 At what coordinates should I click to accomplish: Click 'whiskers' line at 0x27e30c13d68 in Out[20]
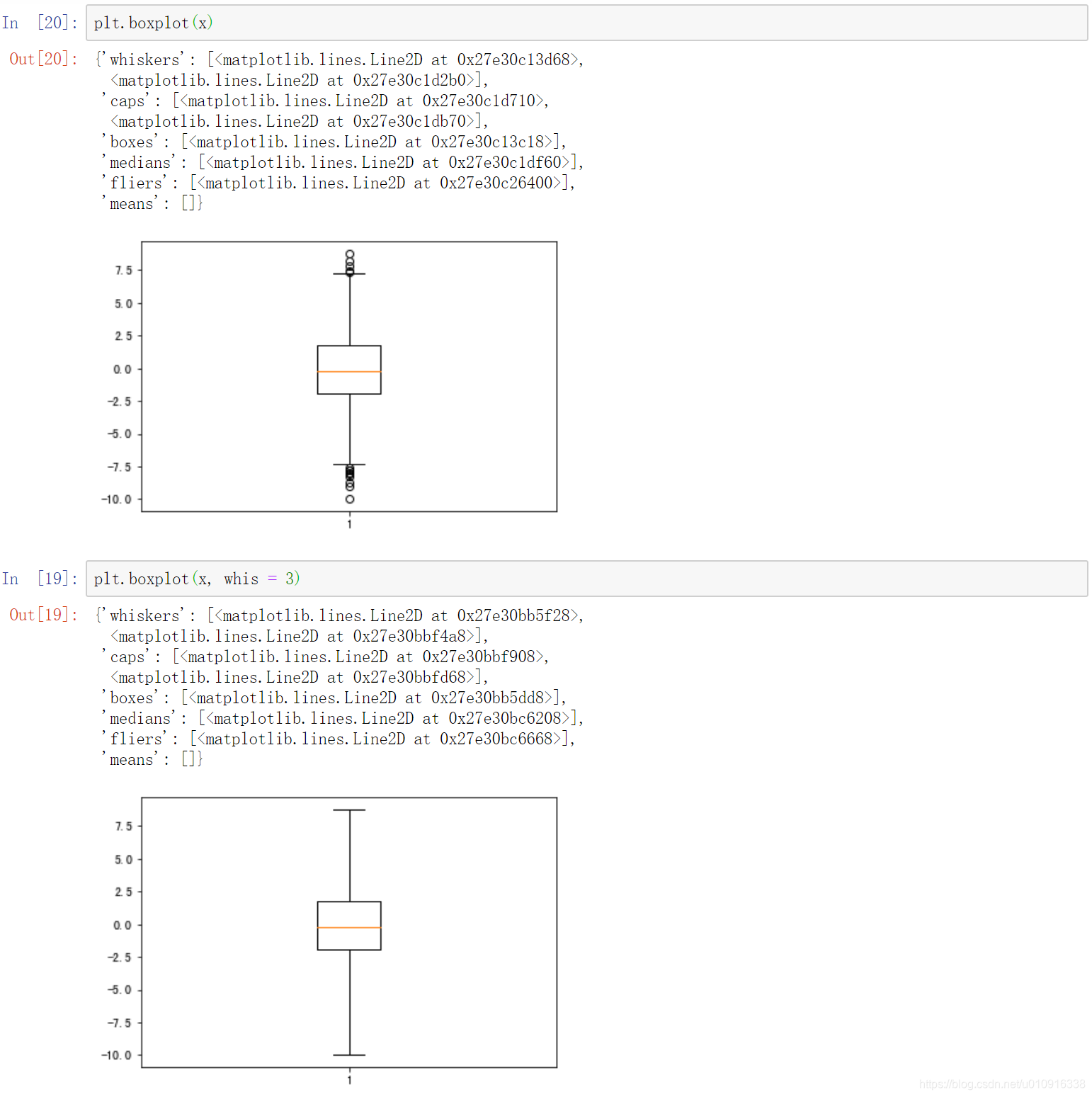coord(339,59)
